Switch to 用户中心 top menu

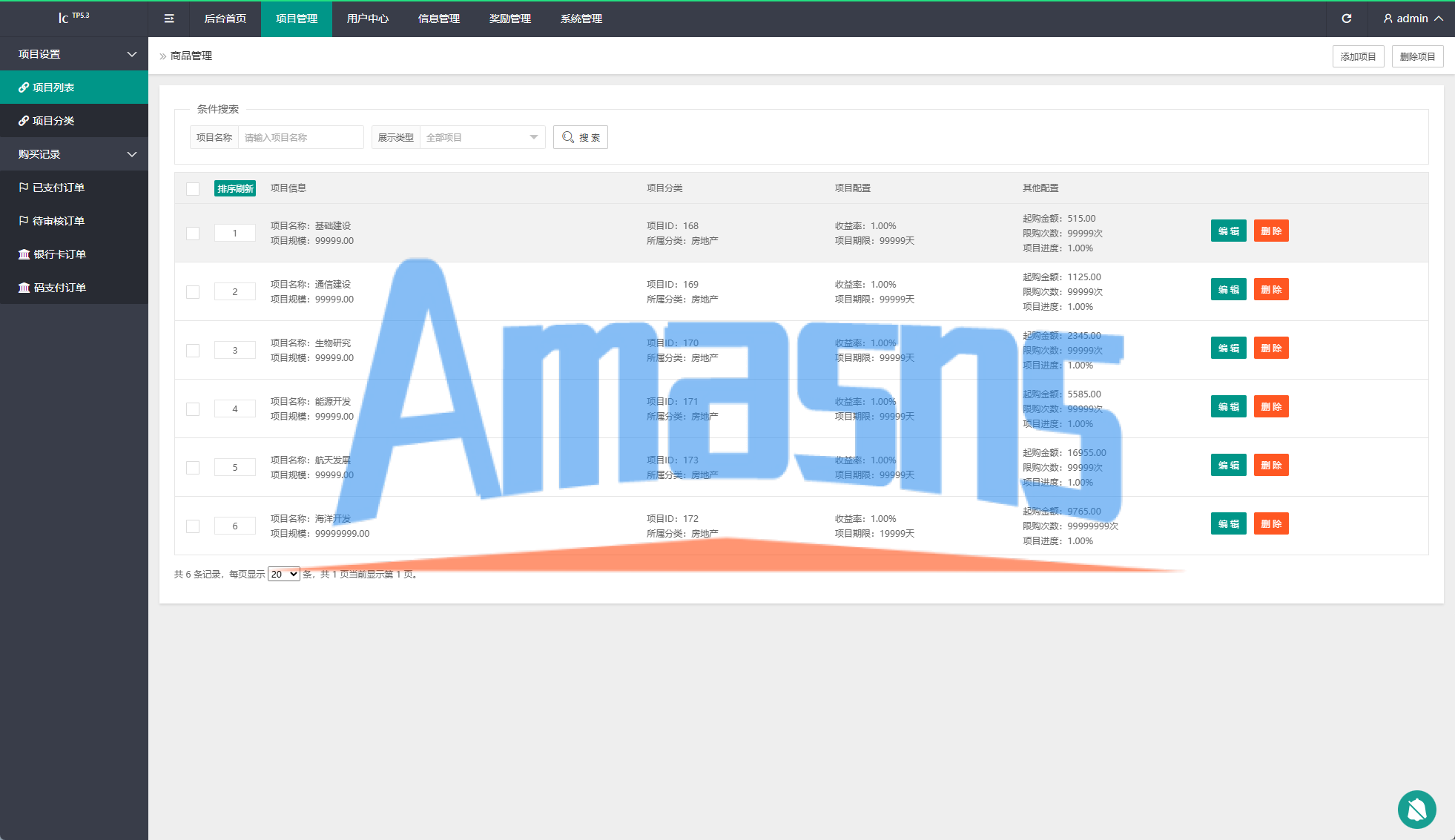point(368,19)
